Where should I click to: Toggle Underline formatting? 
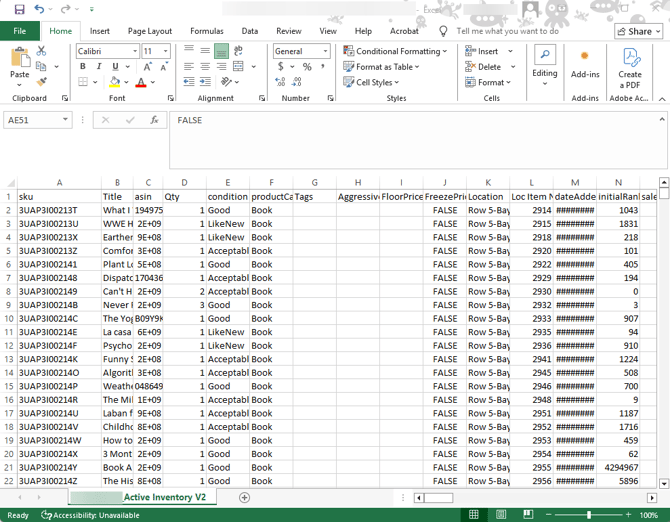tap(115, 67)
